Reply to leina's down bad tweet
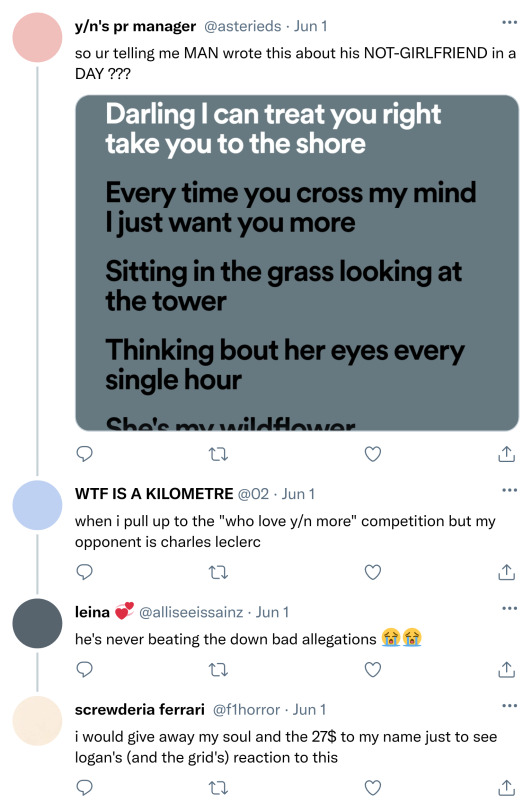 click(84, 669)
